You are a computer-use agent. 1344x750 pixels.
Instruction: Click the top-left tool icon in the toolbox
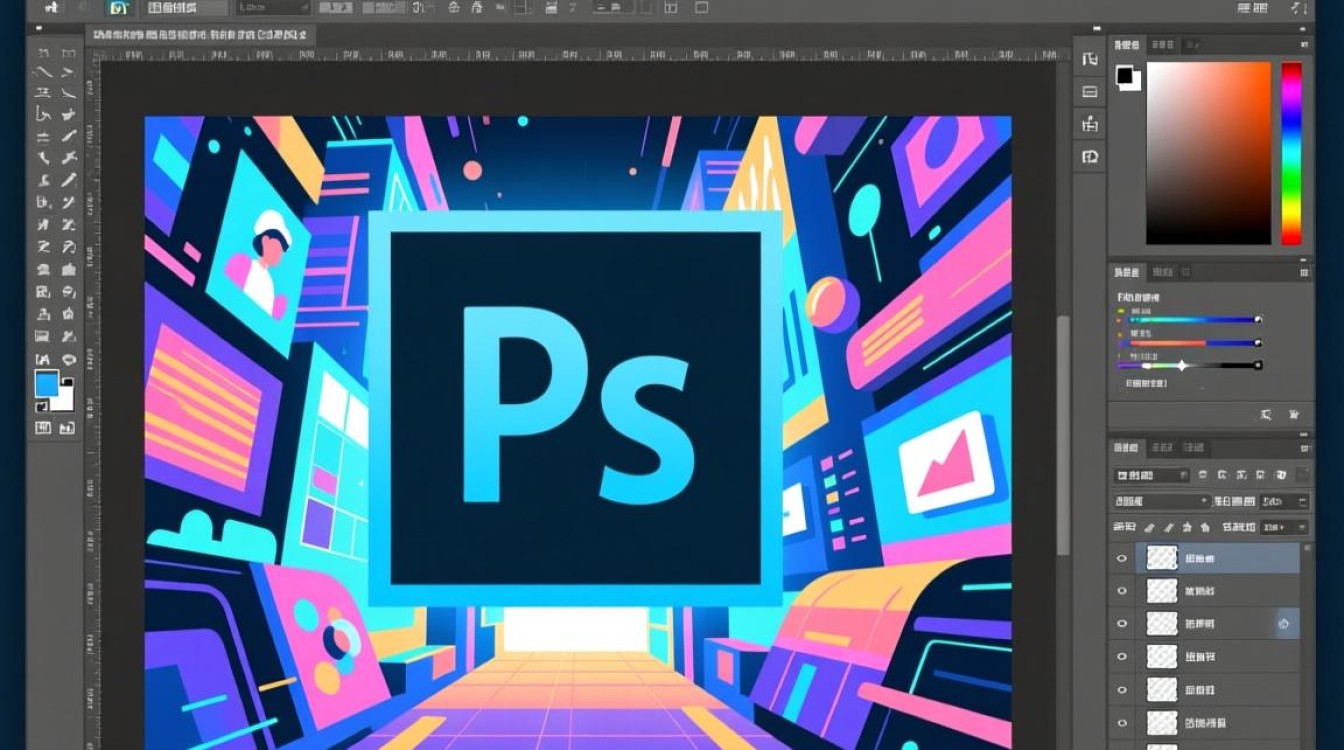coord(43,53)
